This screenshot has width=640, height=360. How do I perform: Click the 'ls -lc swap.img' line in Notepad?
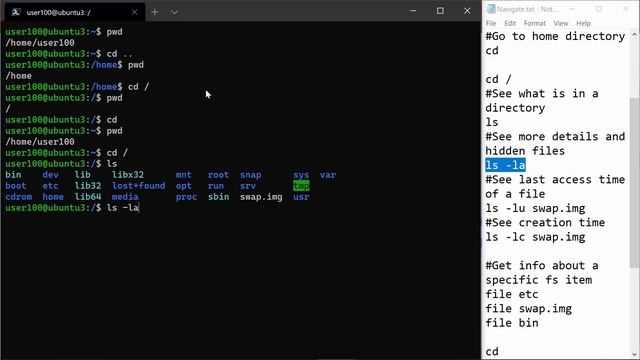[x=535, y=237]
